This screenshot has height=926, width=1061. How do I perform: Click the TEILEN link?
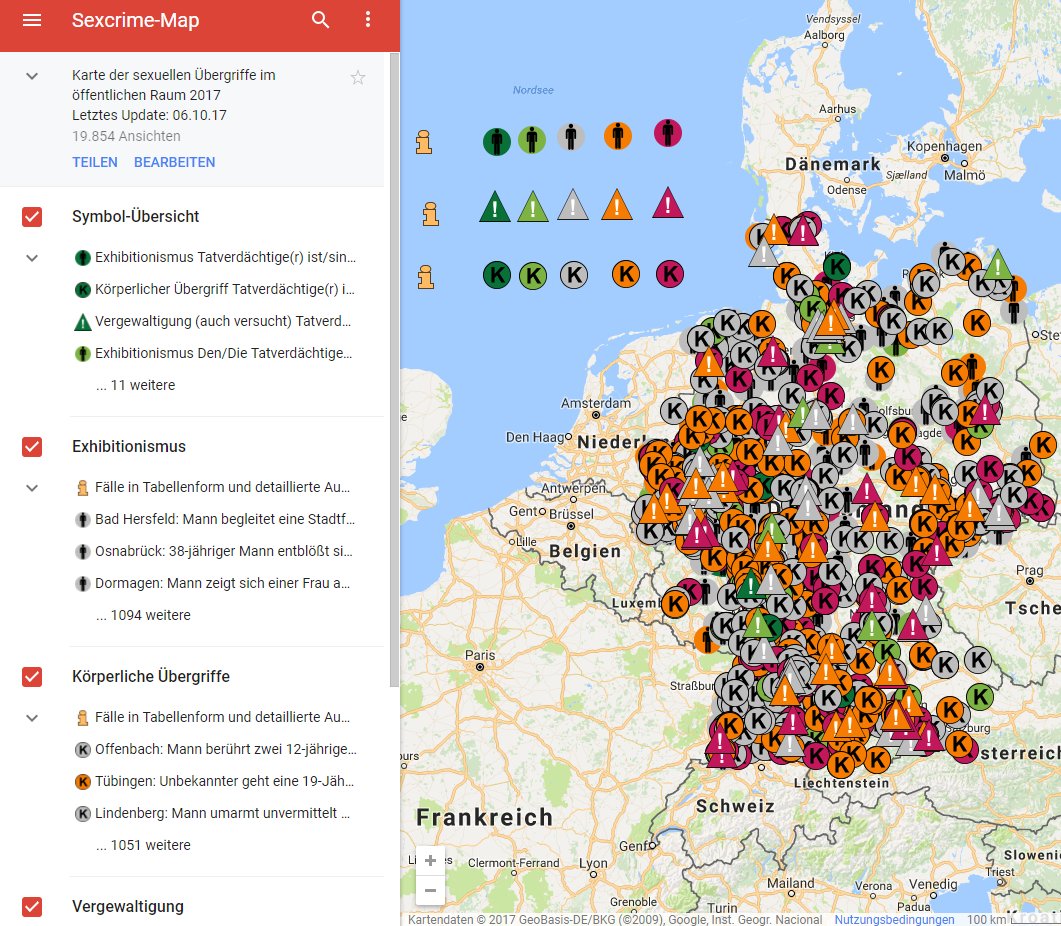point(95,162)
